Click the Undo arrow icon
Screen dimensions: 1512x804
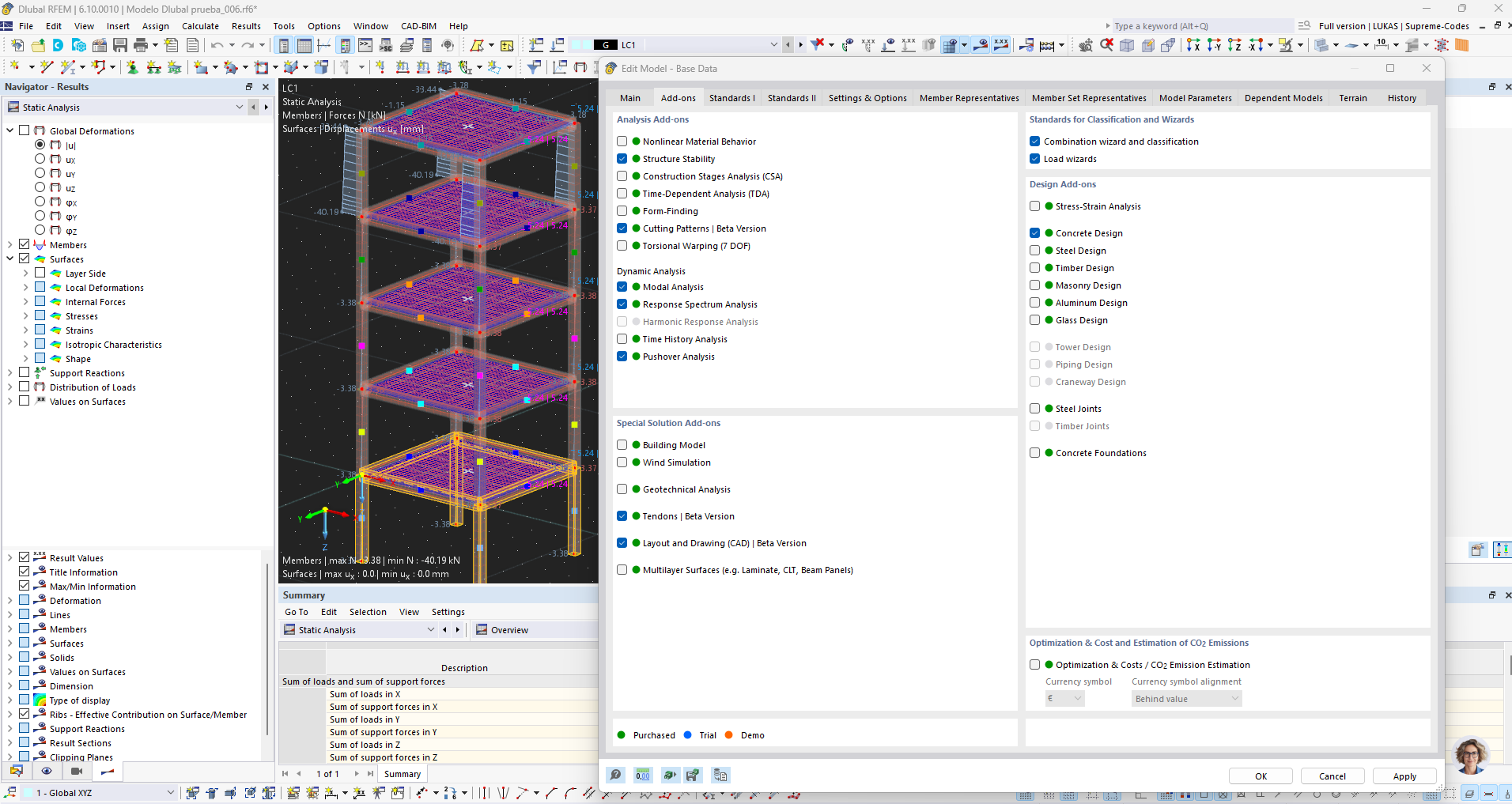(x=217, y=45)
